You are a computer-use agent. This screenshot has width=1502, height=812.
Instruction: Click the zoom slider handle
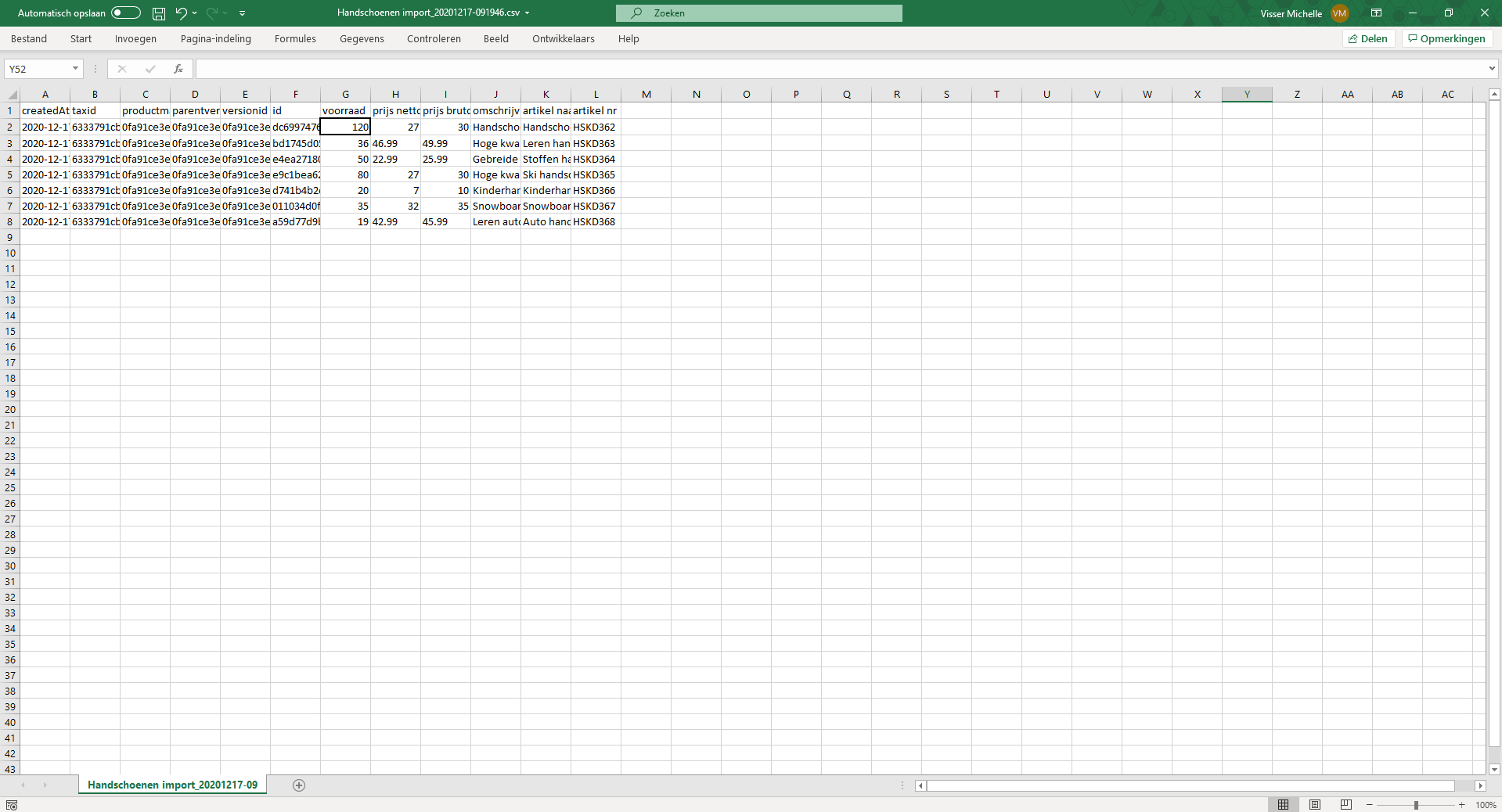pyautogui.click(x=1416, y=805)
